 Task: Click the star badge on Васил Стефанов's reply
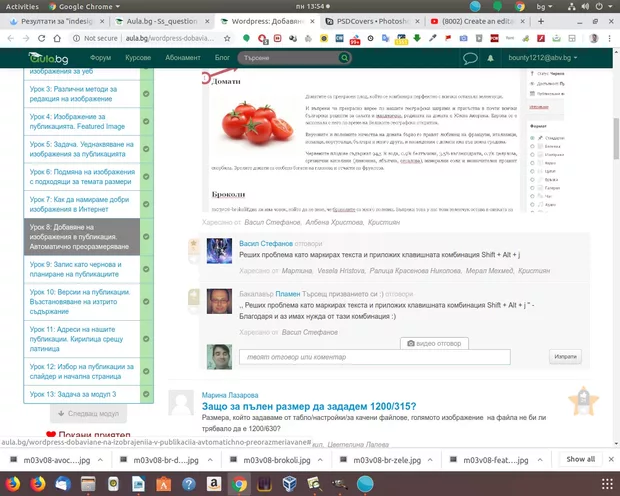(x=194, y=246)
